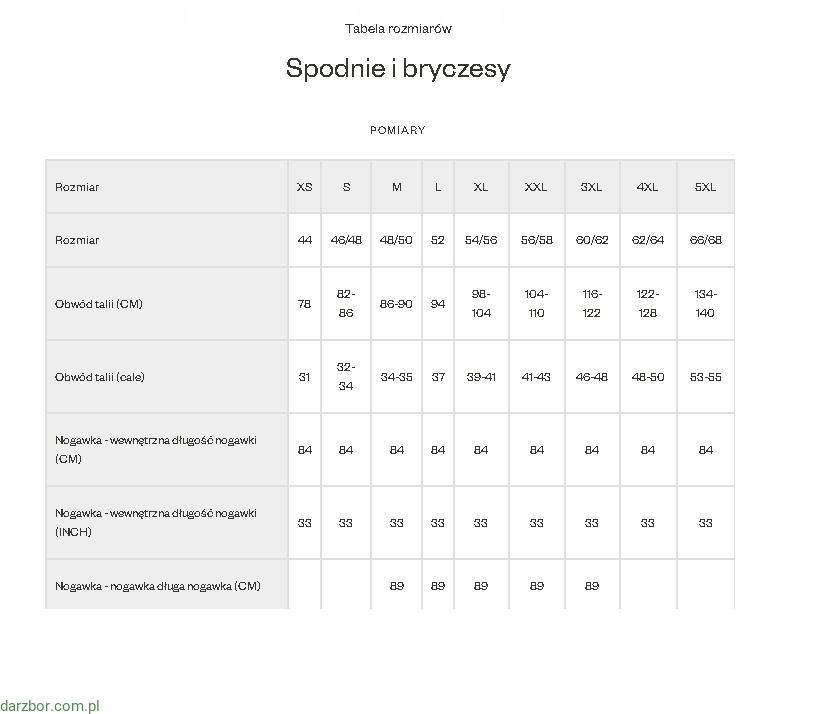Select the 116-122 waist cell for 3XL

pos(592,304)
